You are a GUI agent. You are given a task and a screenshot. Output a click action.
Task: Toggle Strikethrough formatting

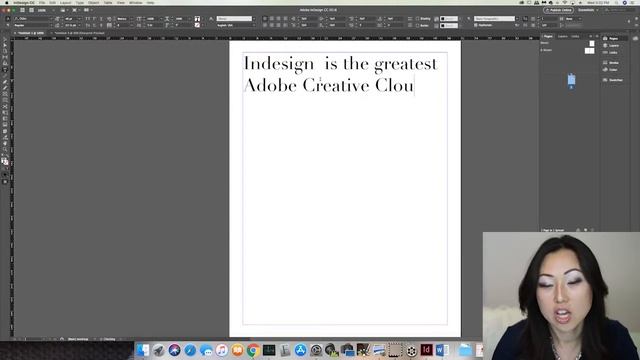pyautogui.click(x=101, y=25)
